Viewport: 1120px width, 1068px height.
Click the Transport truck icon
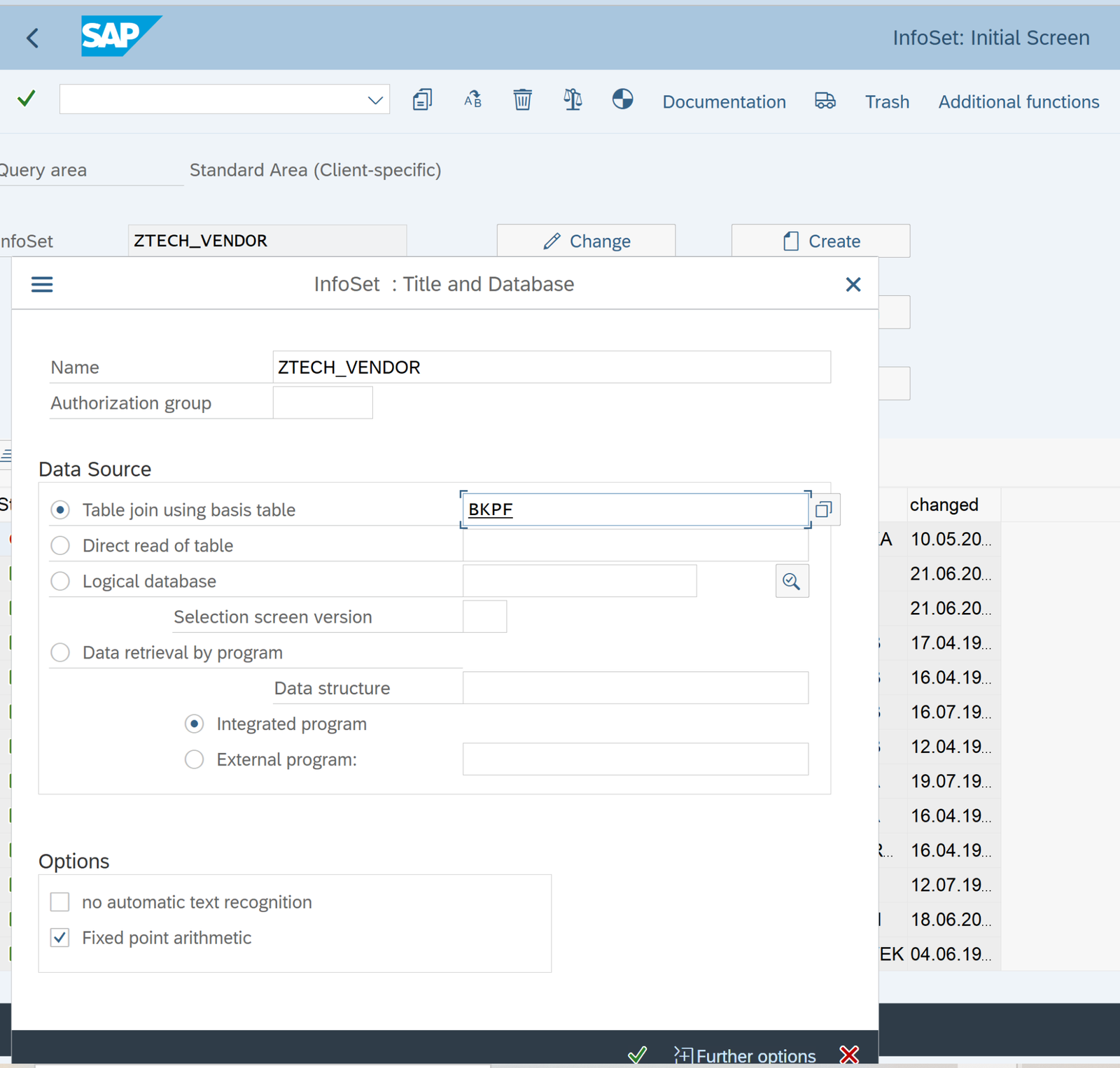pyautogui.click(x=825, y=101)
